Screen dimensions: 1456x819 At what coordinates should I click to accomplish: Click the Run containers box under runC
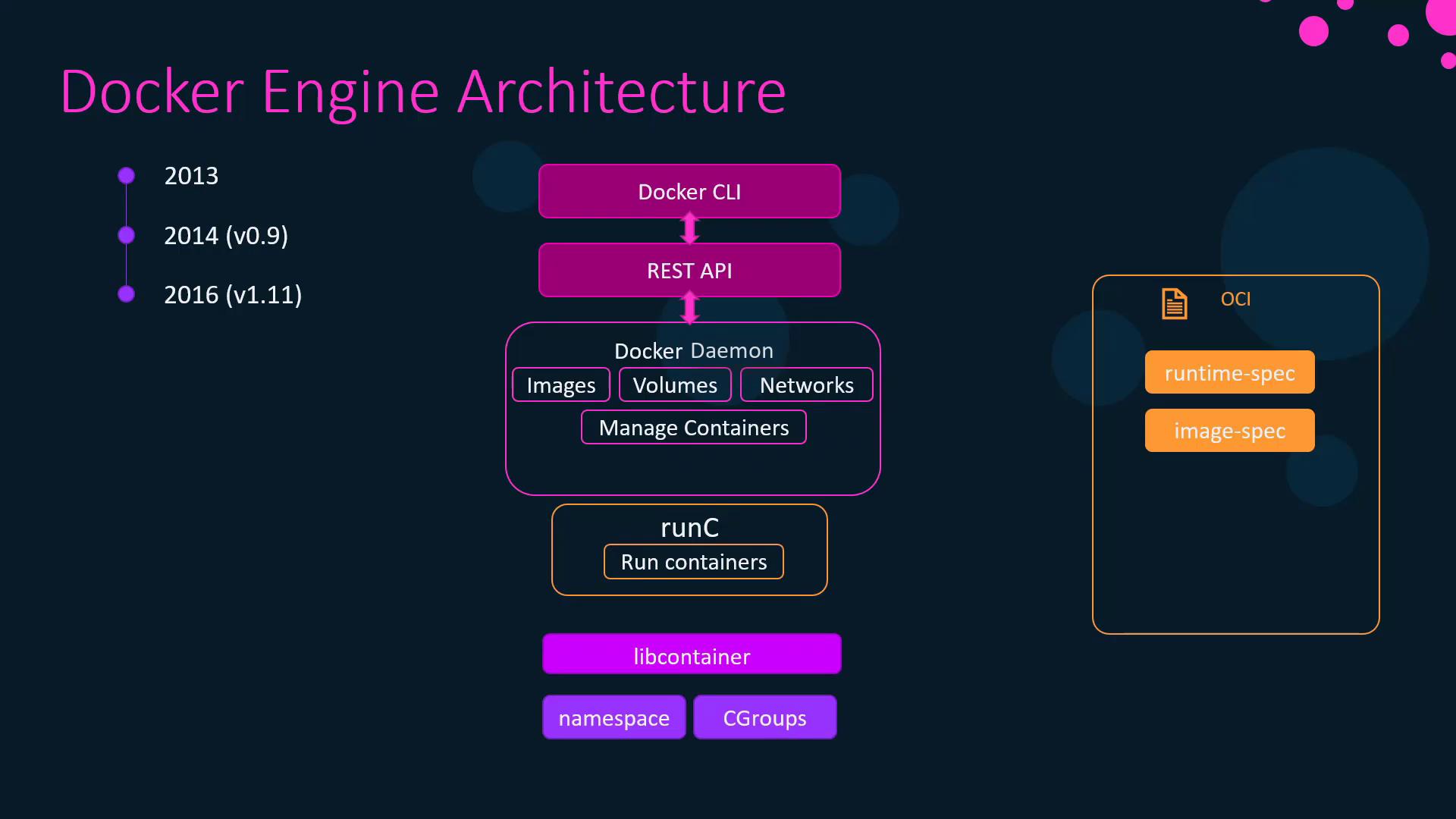click(693, 562)
